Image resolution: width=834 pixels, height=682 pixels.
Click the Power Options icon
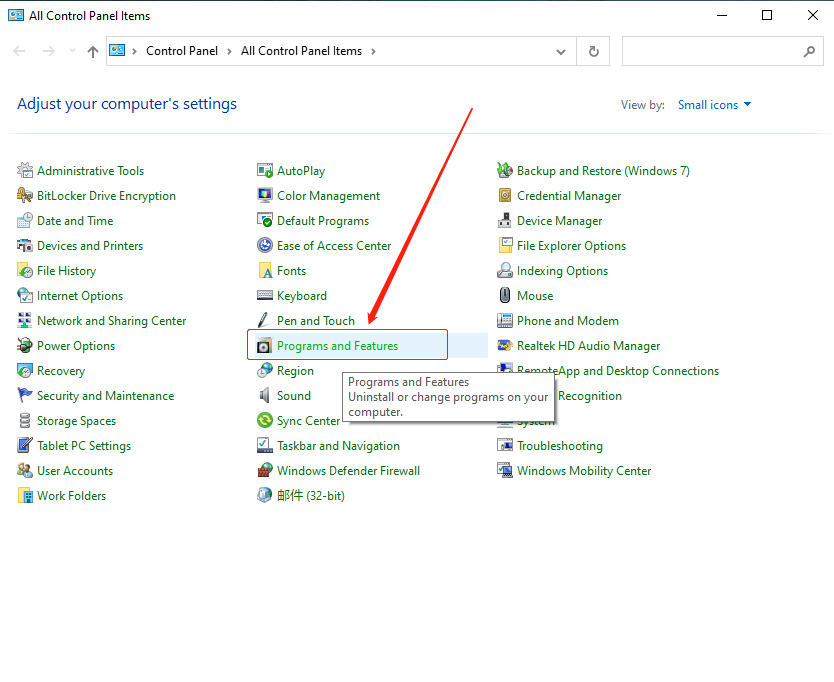(24, 345)
